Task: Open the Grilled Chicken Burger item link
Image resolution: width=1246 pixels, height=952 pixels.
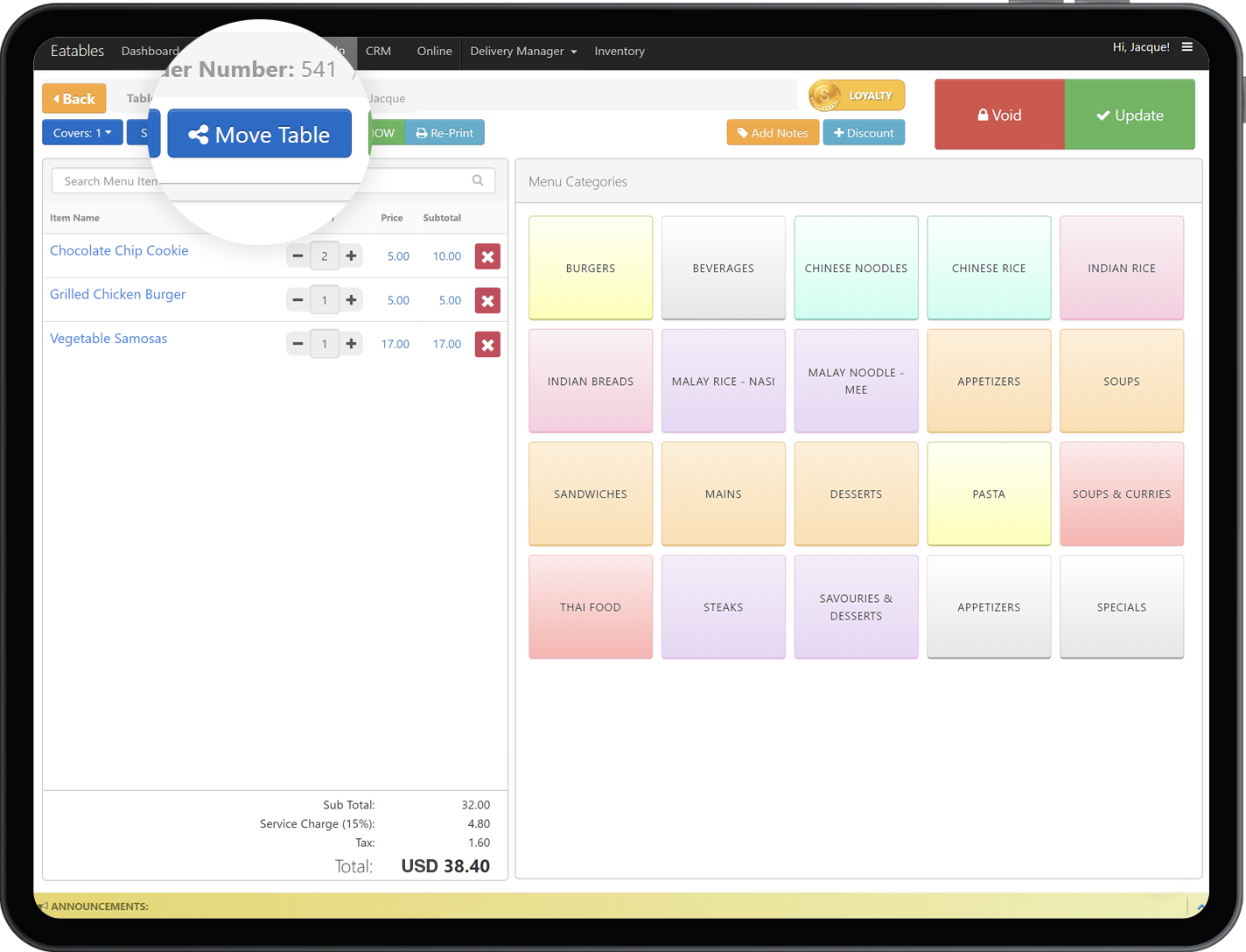Action: pyautogui.click(x=117, y=294)
